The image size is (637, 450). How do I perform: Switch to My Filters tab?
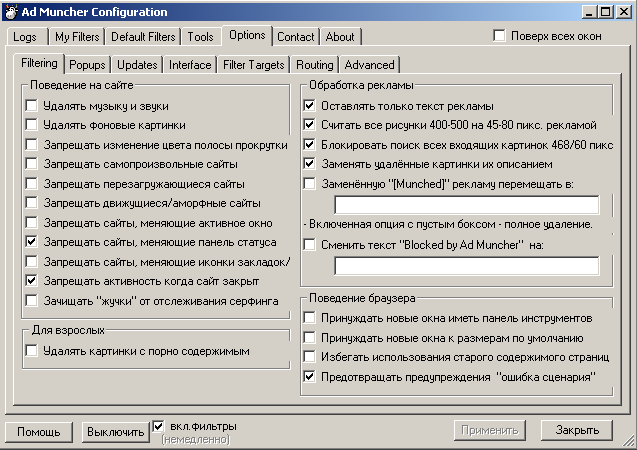tap(77, 37)
